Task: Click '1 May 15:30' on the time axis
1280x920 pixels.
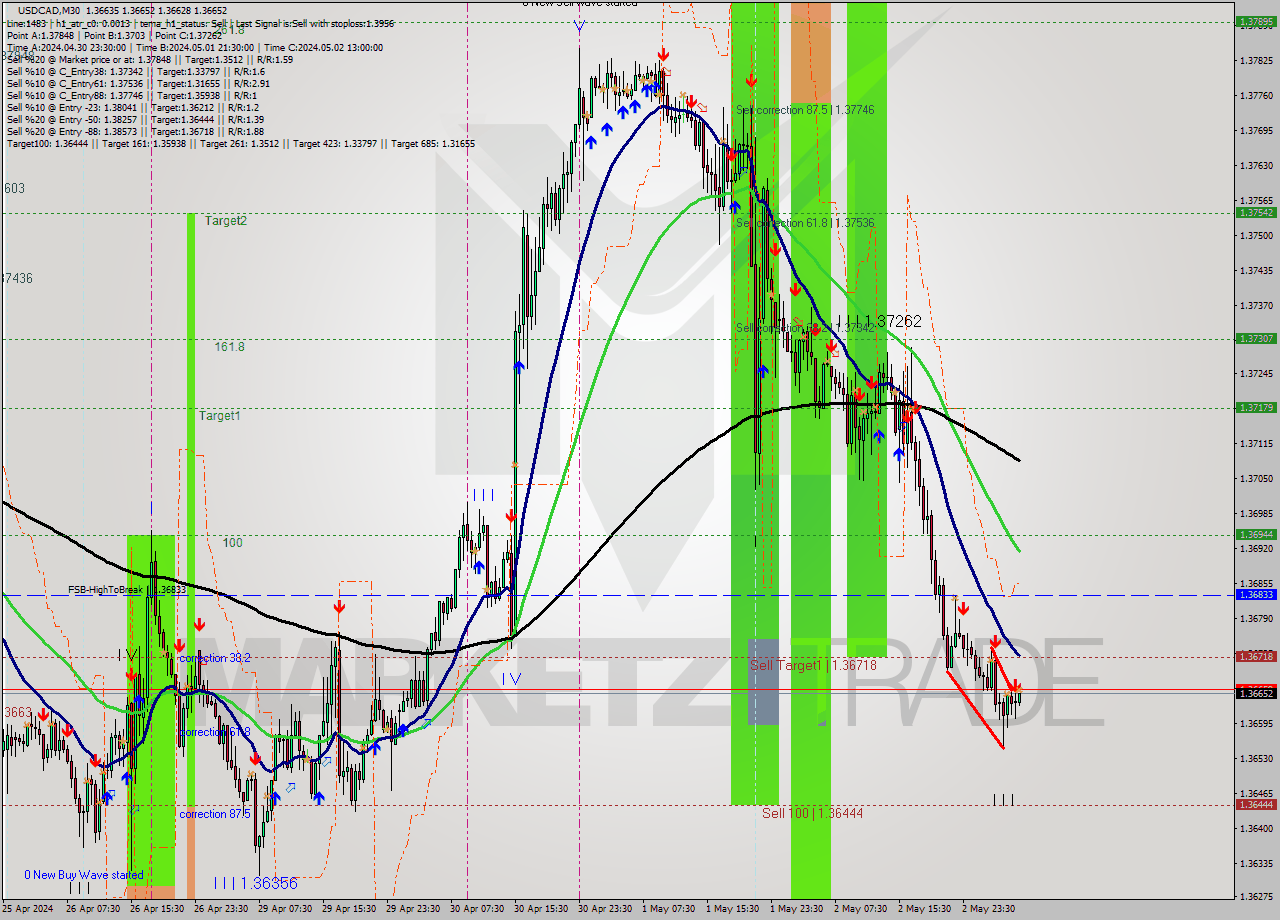Action: coord(732,909)
